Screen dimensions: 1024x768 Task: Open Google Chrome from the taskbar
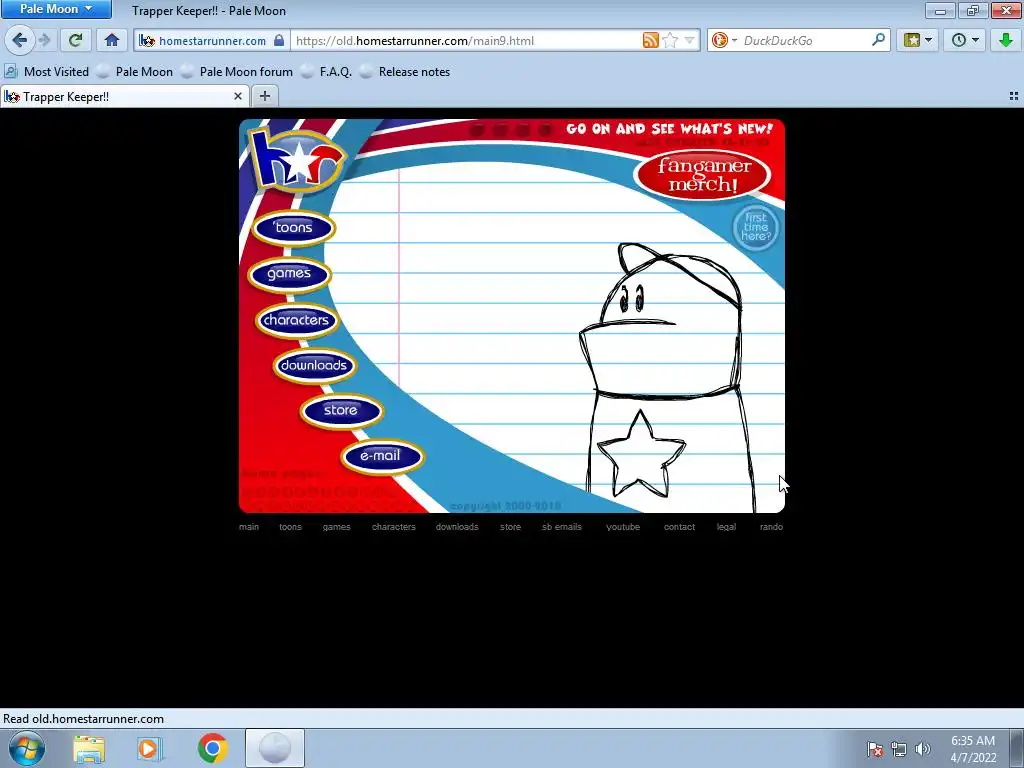pyautogui.click(x=212, y=748)
